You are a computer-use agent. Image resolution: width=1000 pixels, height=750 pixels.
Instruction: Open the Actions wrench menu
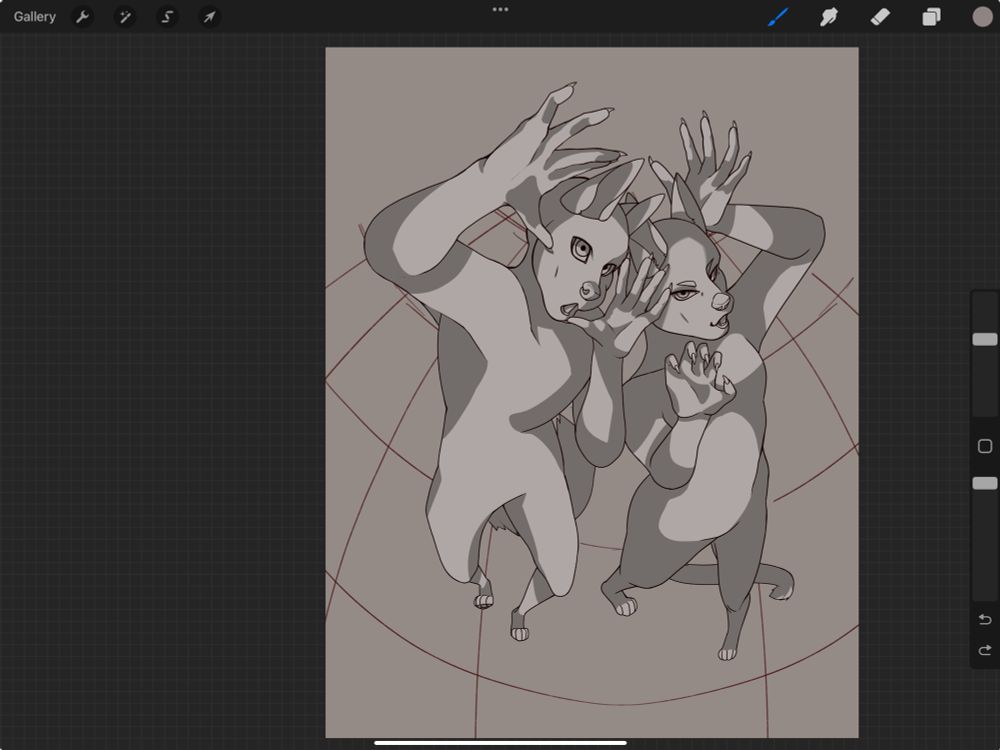(82, 17)
